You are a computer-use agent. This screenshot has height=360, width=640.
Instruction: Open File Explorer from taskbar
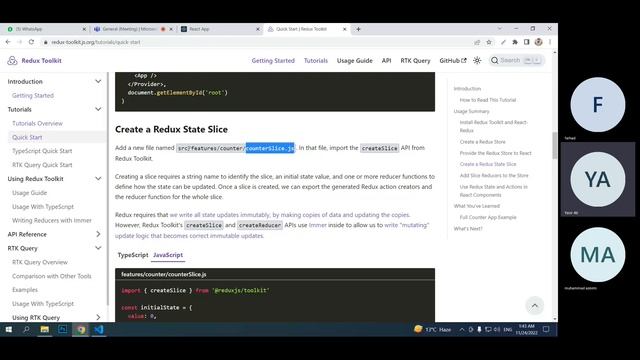[x=44, y=329]
